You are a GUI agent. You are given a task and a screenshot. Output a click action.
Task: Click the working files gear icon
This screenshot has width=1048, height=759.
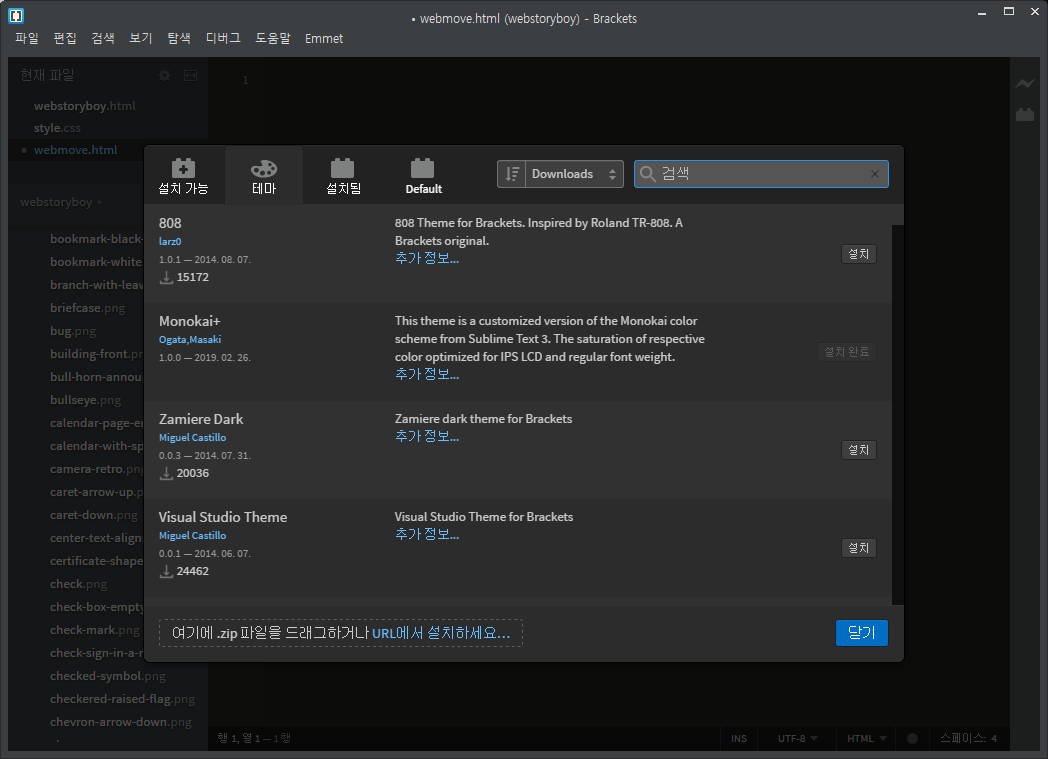click(x=164, y=75)
